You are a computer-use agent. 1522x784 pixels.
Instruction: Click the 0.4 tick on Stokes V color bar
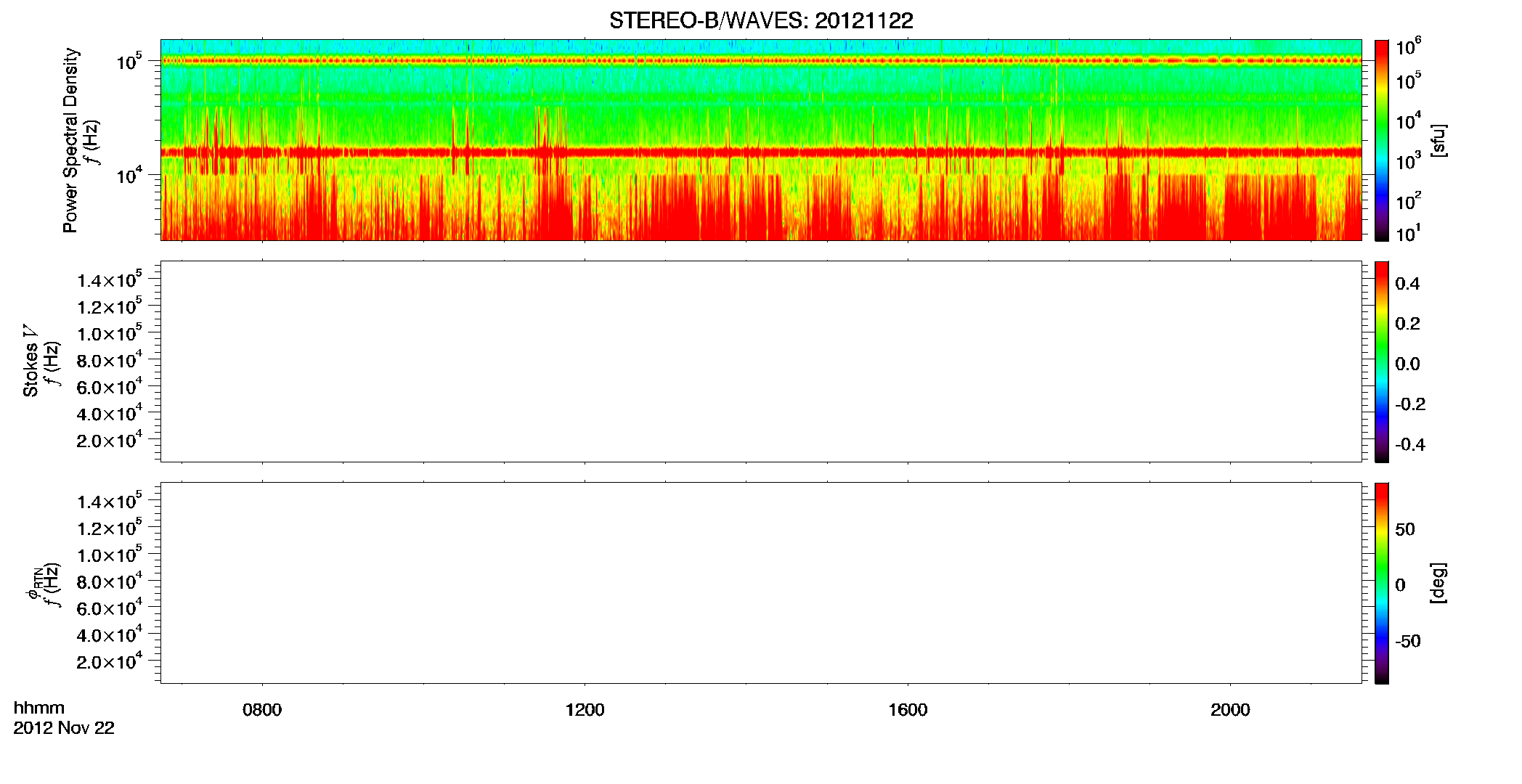pos(1407,284)
